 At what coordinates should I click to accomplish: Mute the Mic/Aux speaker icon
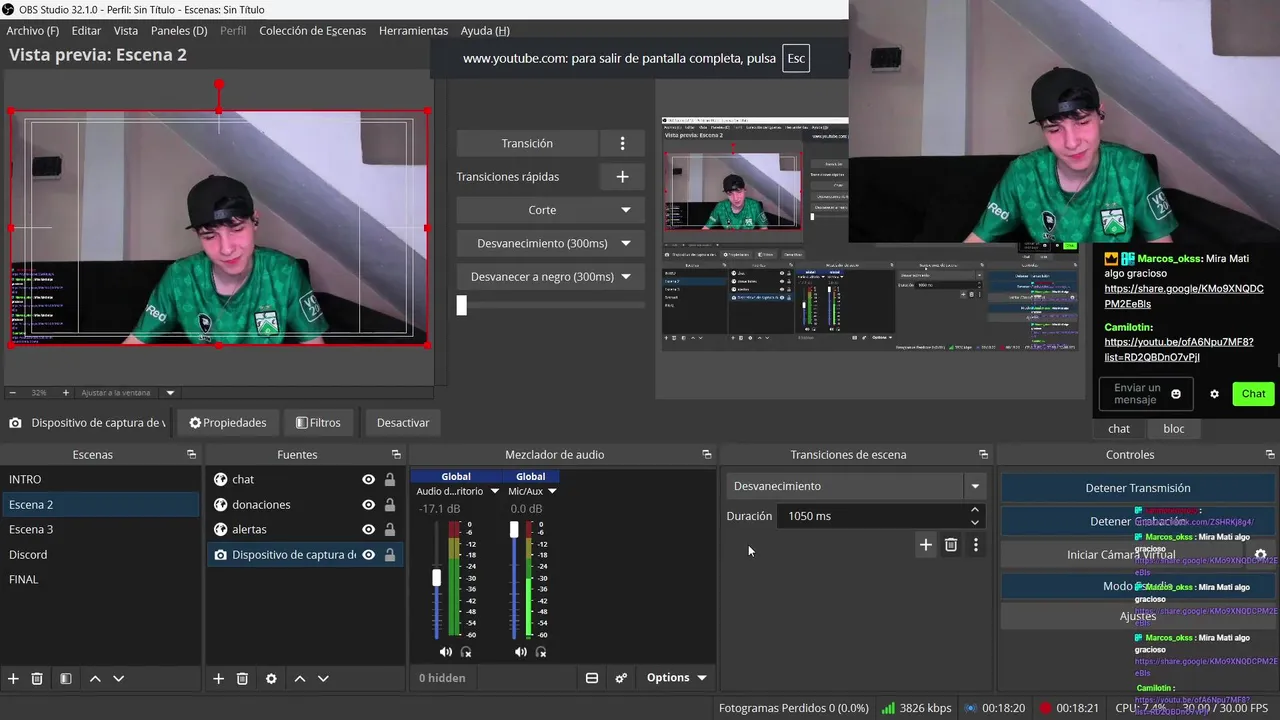click(x=521, y=652)
